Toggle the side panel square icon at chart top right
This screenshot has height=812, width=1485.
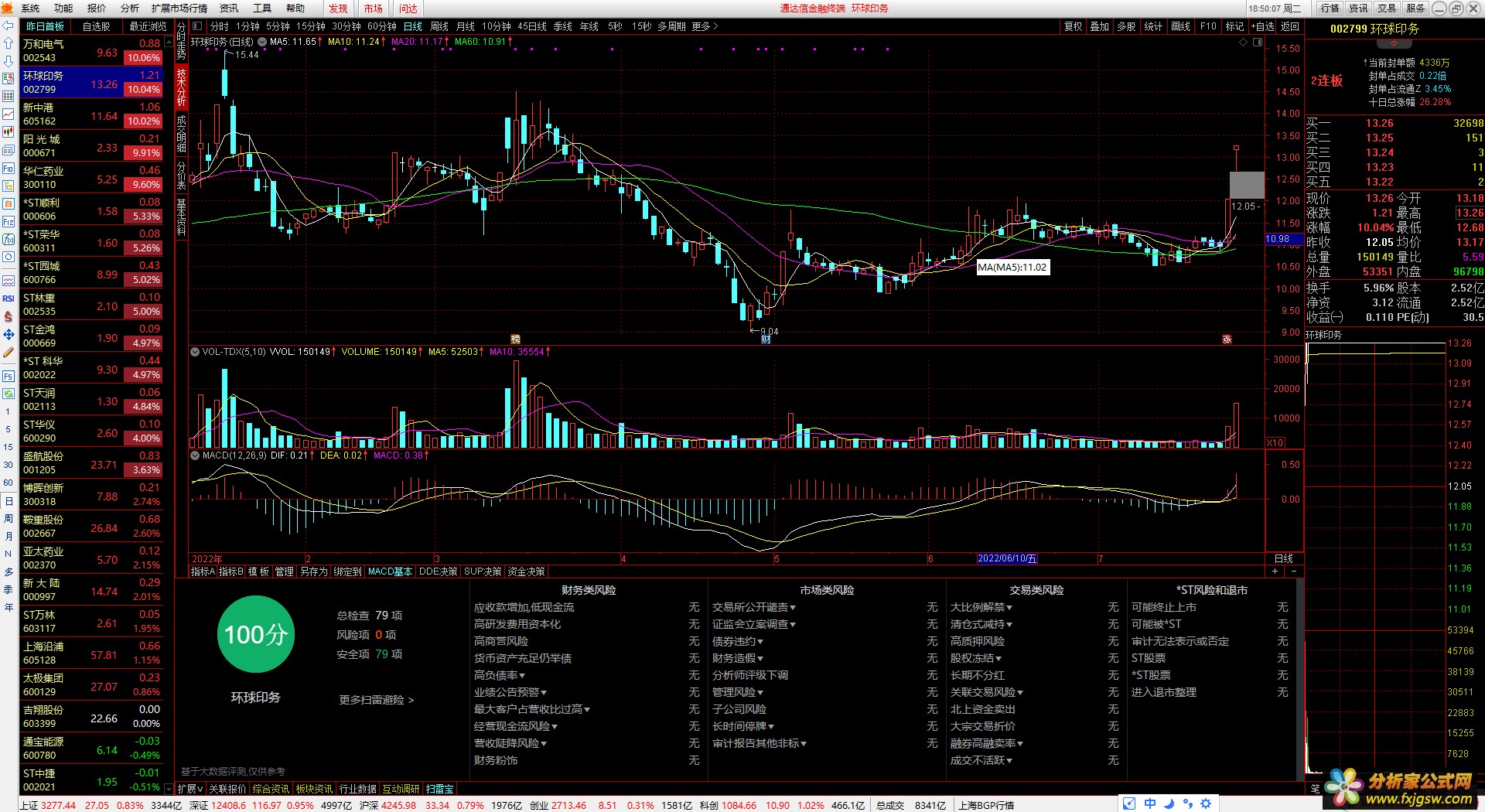[x=1258, y=43]
